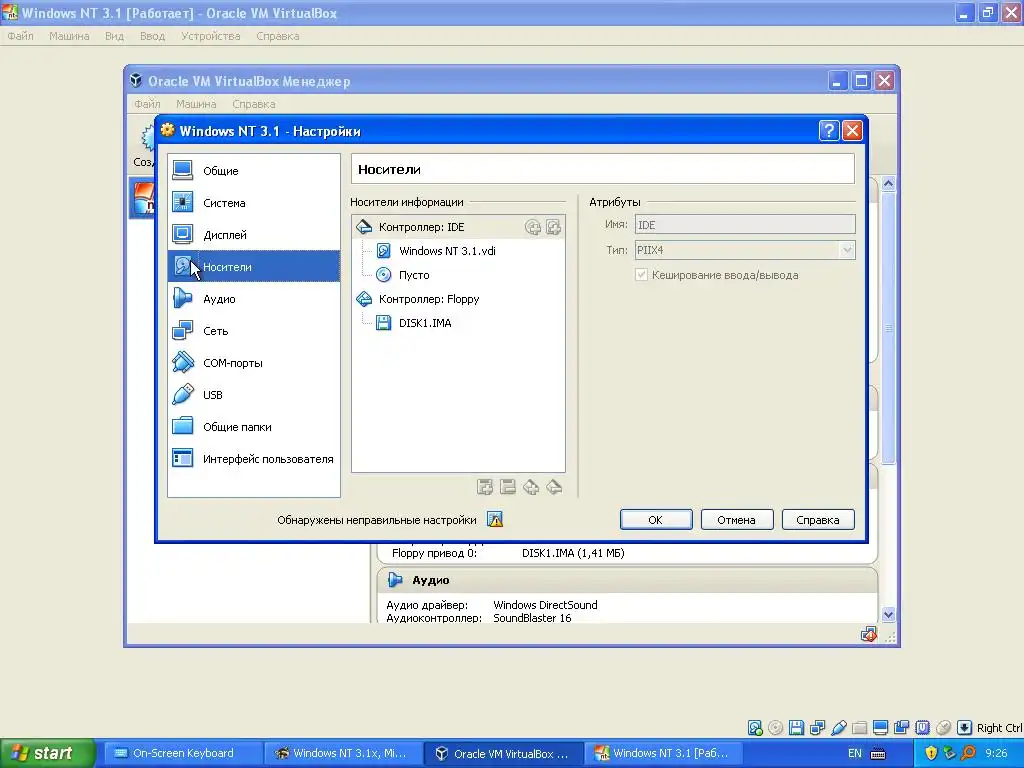Click add hard disk icon on IDE controller

coord(553,227)
